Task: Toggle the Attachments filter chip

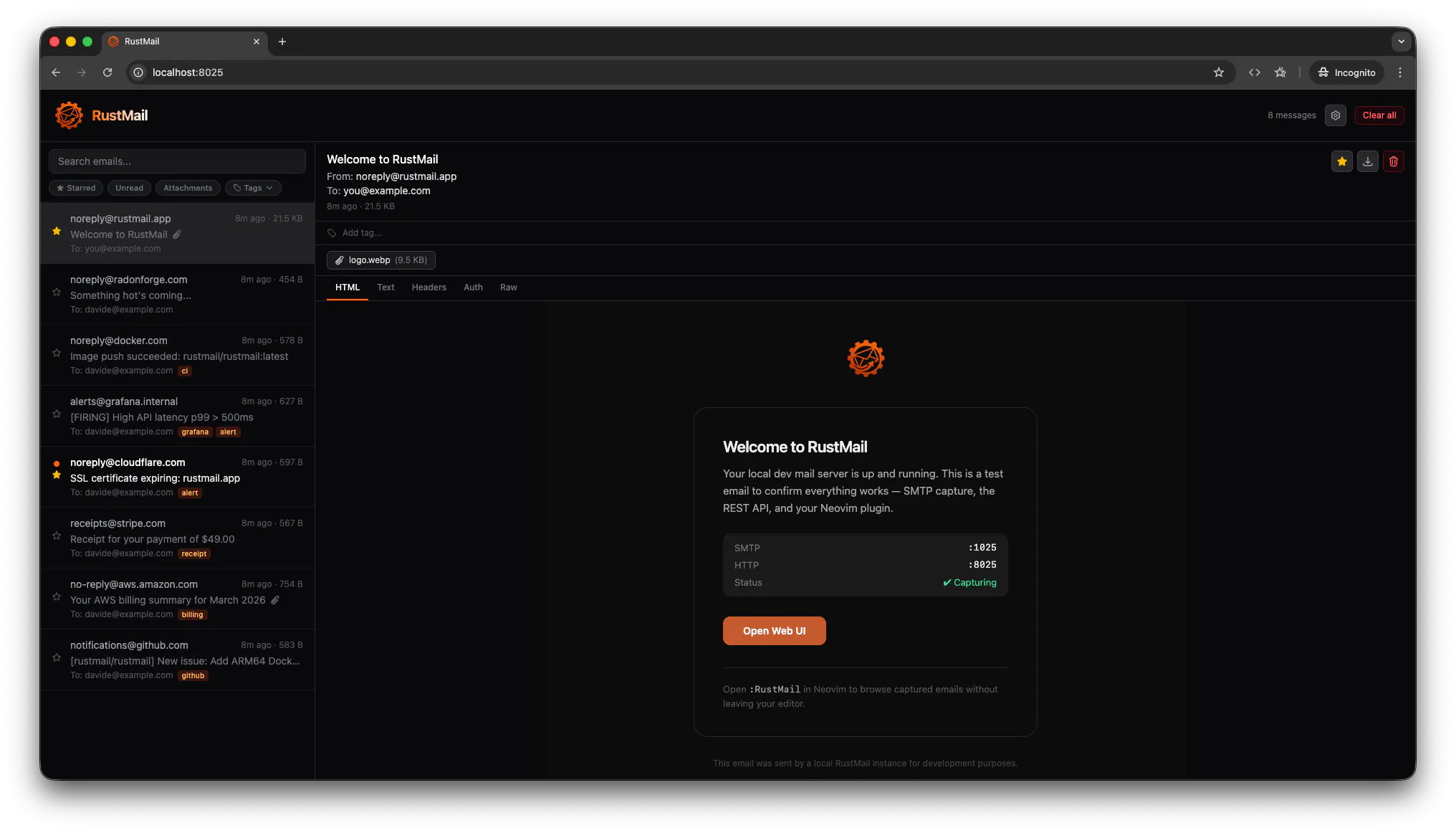Action: point(188,188)
